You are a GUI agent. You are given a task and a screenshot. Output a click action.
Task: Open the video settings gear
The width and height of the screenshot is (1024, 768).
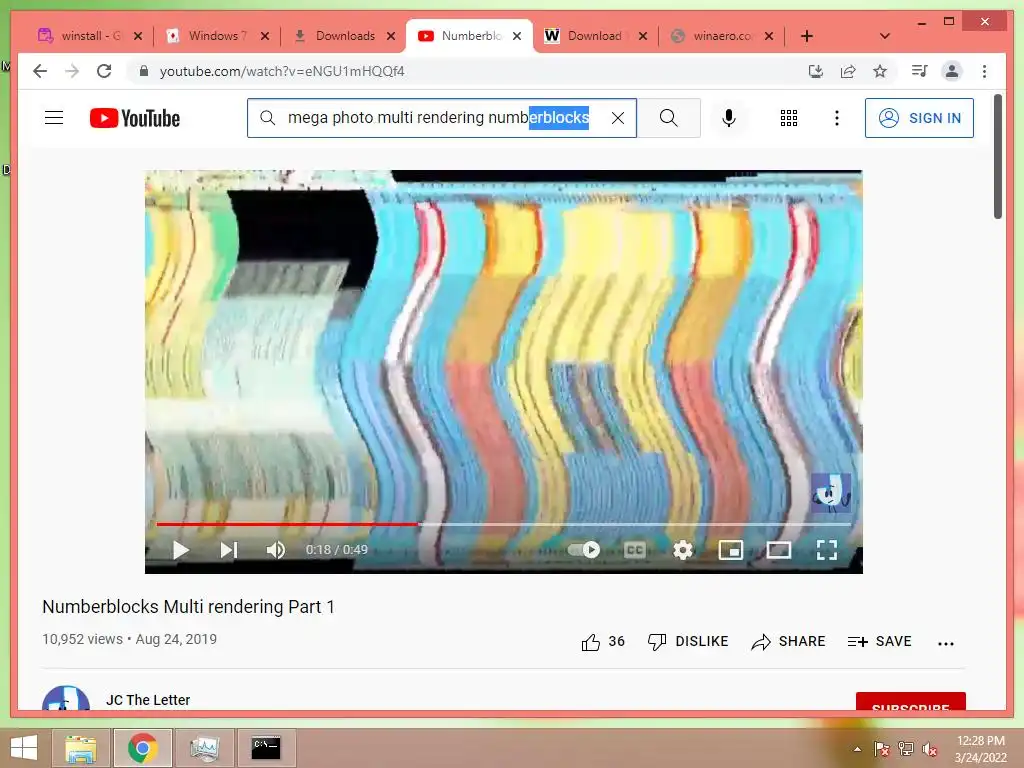pyautogui.click(x=683, y=550)
